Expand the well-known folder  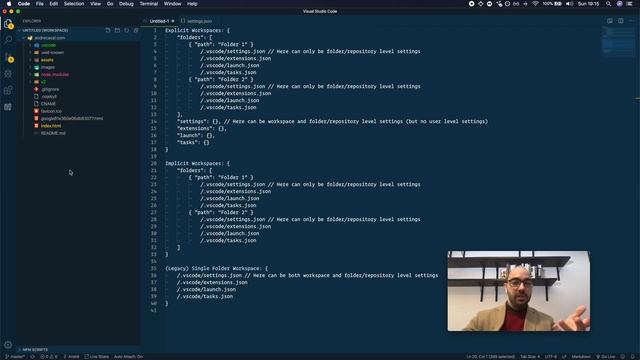52,52
